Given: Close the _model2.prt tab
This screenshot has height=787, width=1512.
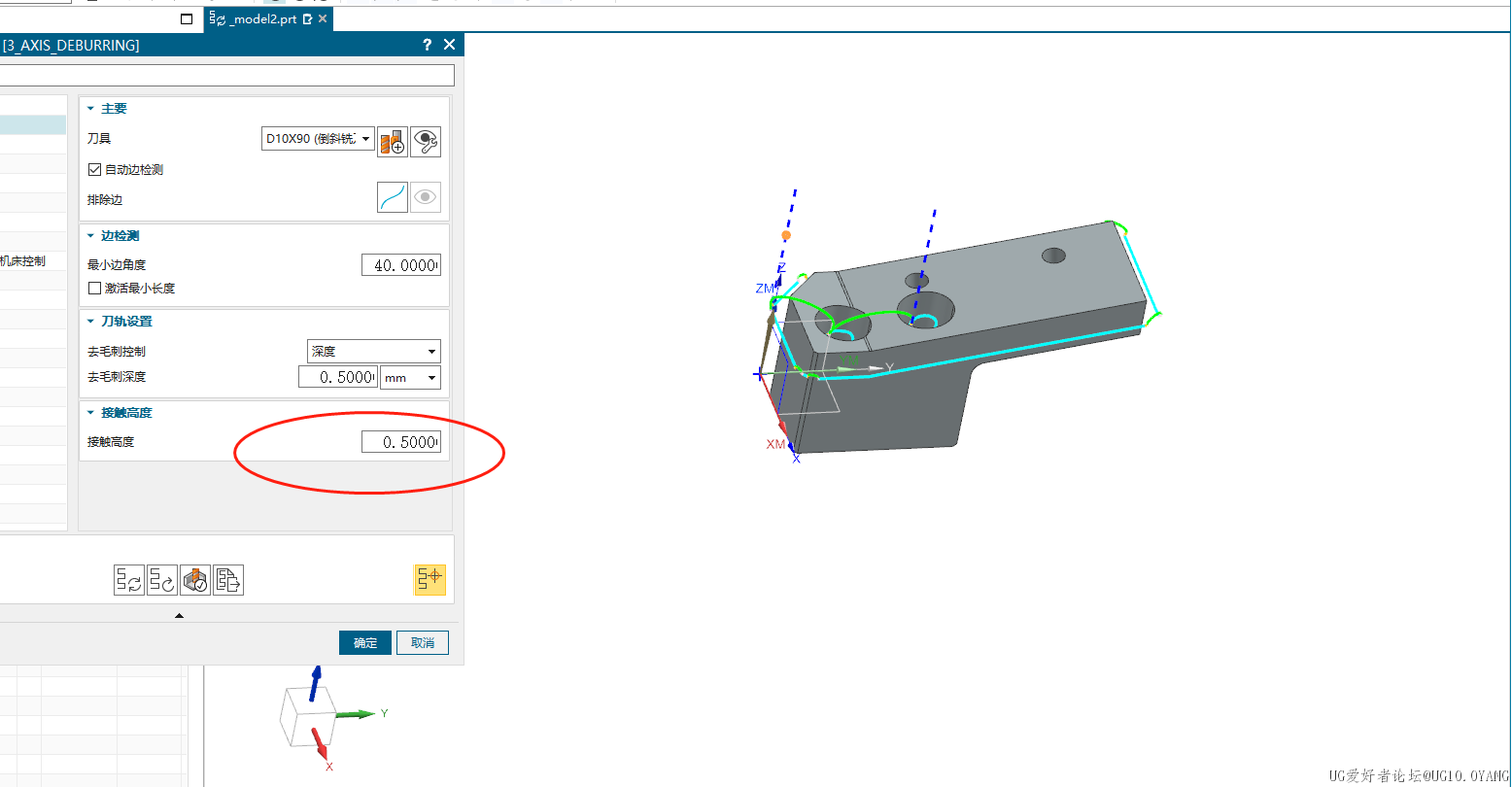Looking at the screenshot, I should click(323, 18).
